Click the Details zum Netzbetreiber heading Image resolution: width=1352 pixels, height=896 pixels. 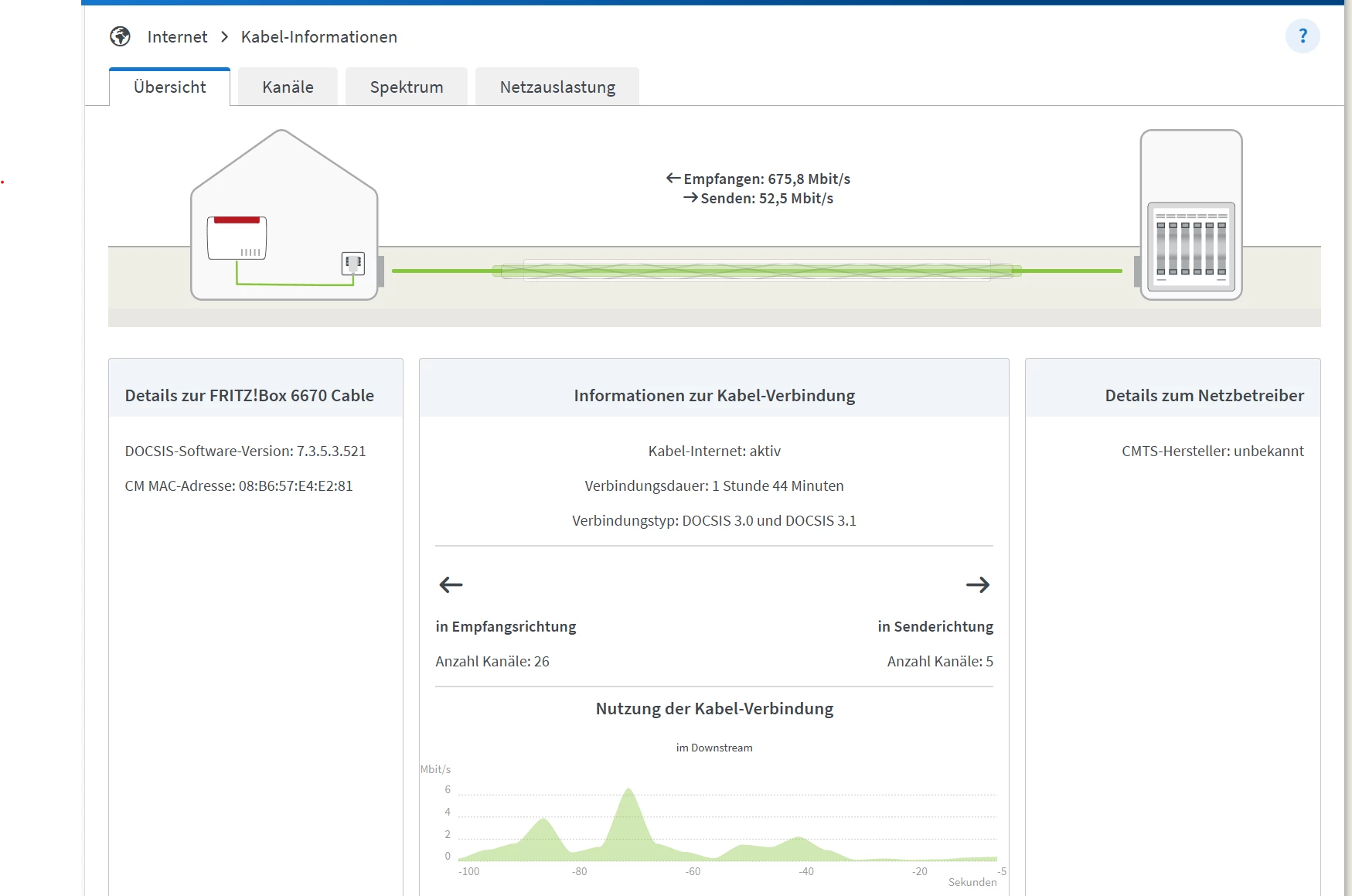coord(1204,395)
